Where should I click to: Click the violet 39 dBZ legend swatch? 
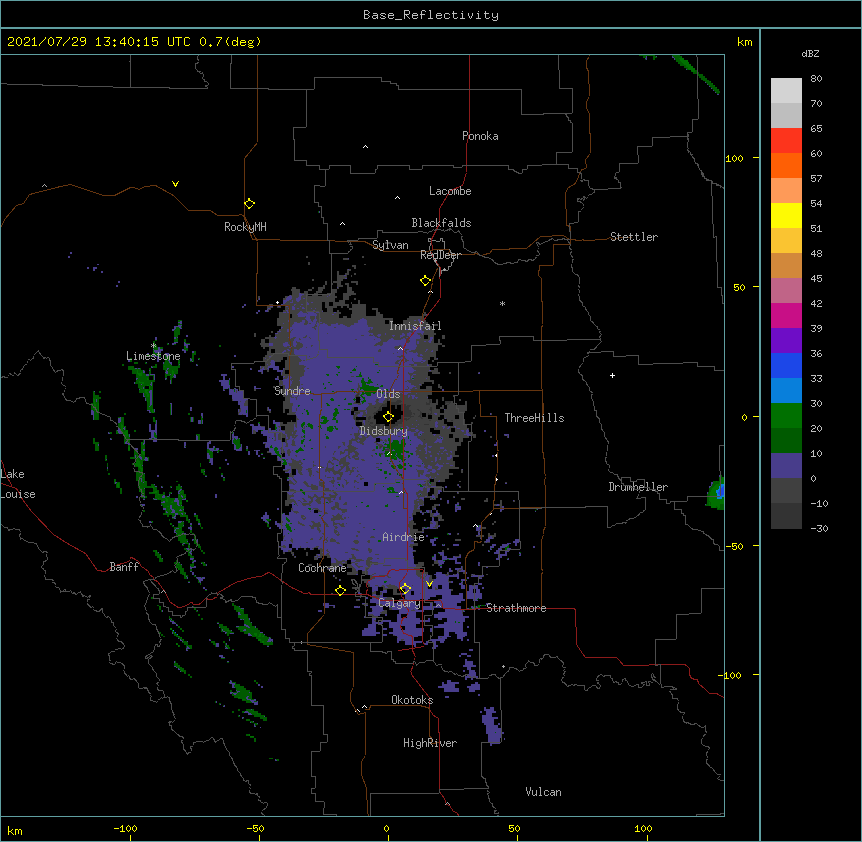click(786, 341)
